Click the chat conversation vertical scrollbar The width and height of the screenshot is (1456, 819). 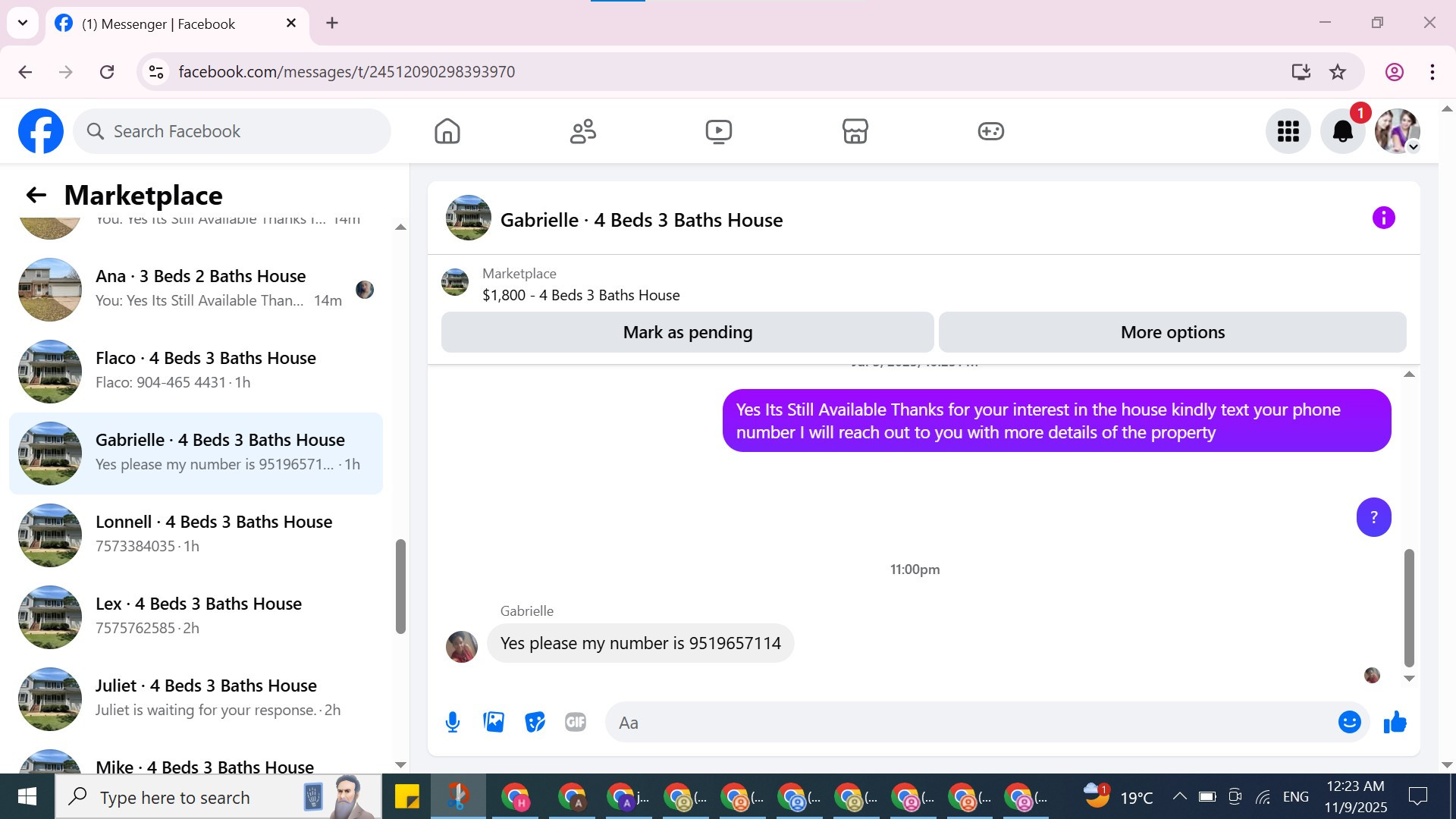coord(1409,607)
